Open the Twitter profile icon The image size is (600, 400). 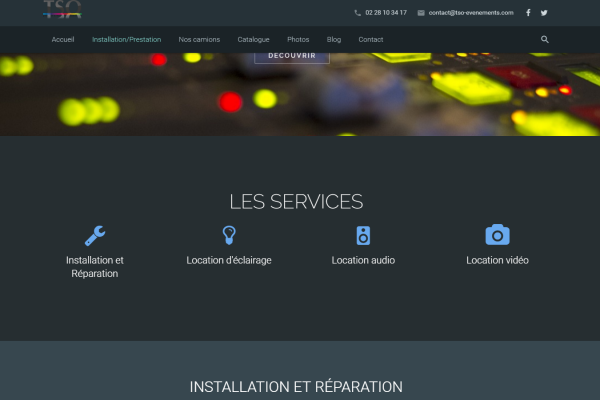[544, 13]
